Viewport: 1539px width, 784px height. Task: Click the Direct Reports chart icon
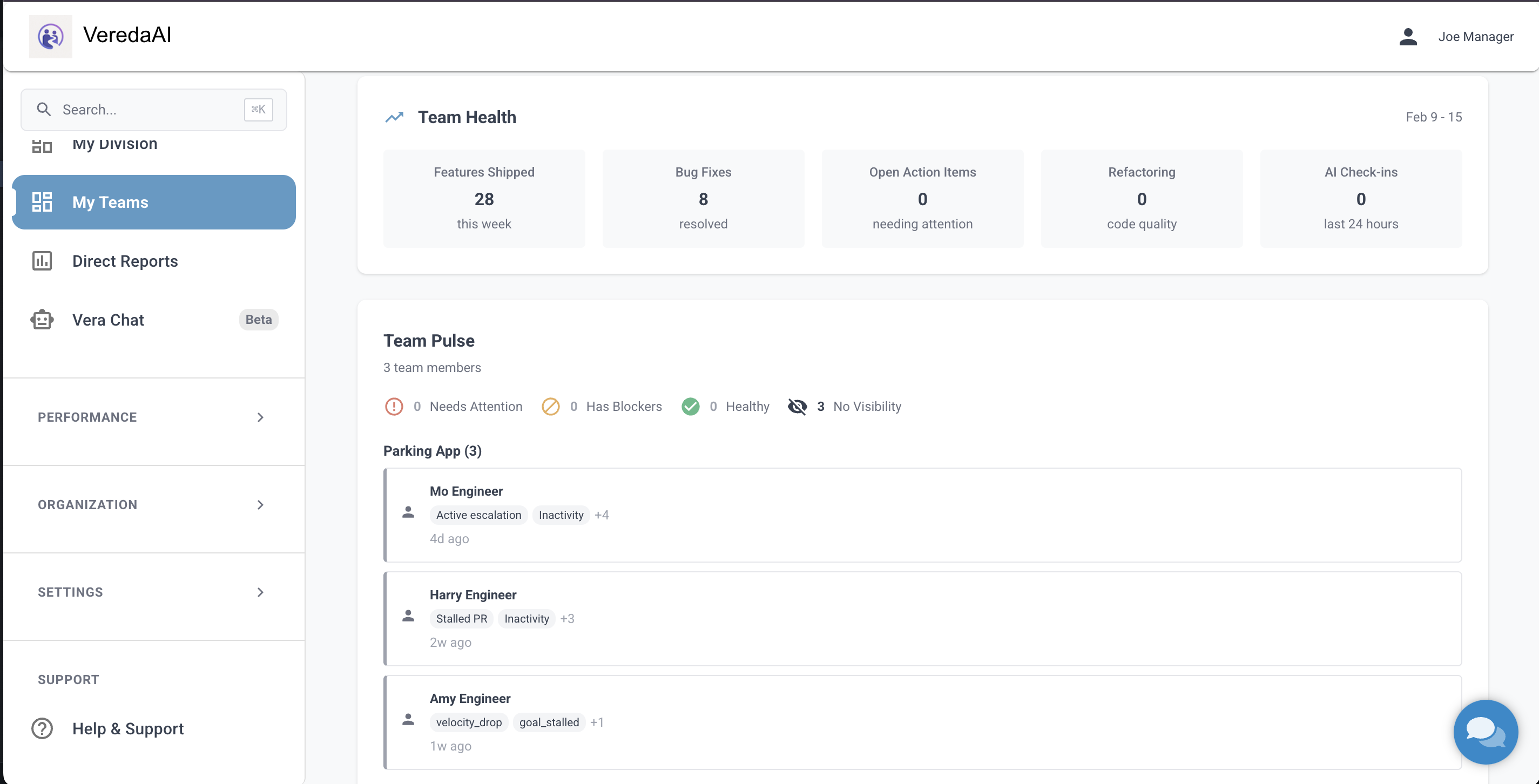tap(42, 261)
